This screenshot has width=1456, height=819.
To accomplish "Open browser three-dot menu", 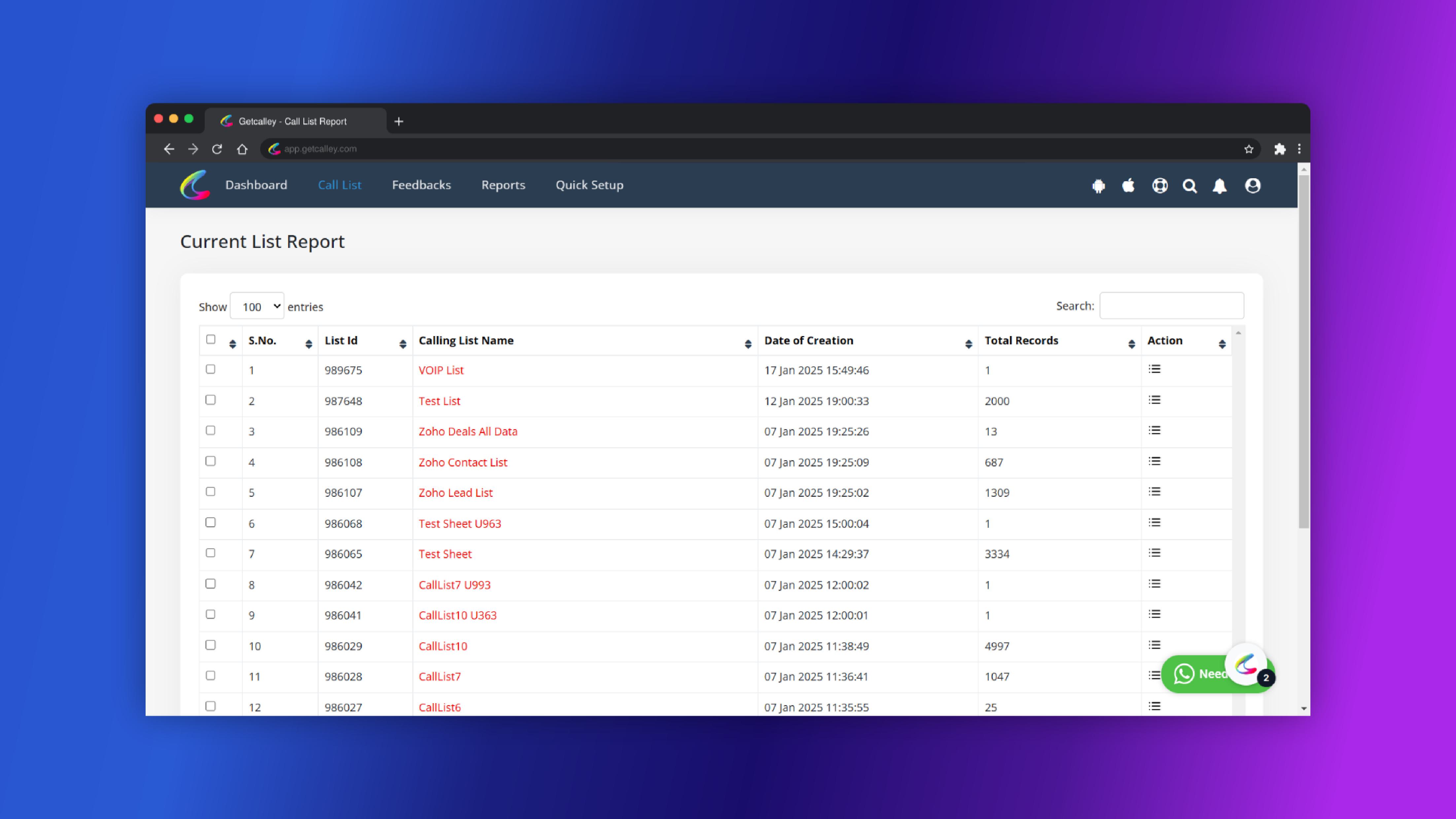I will pyautogui.click(x=1299, y=149).
